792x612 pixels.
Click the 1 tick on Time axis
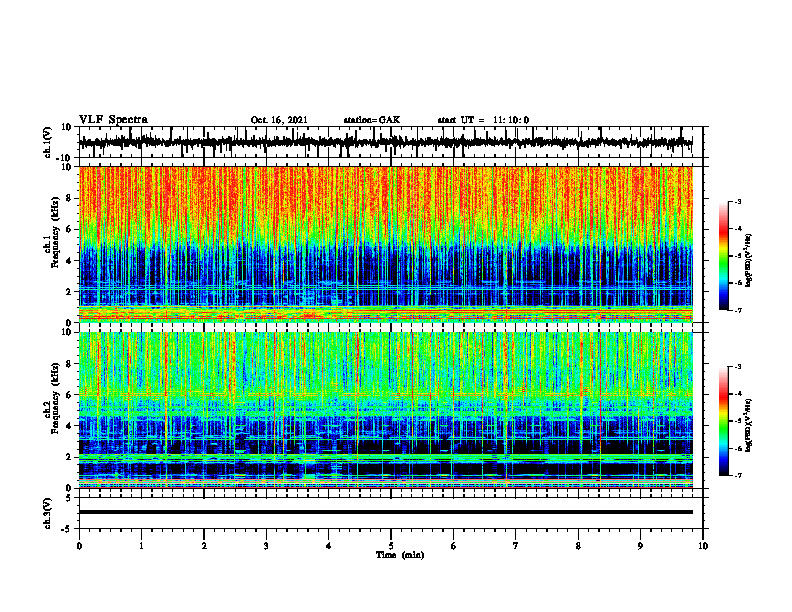pos(141,546)
